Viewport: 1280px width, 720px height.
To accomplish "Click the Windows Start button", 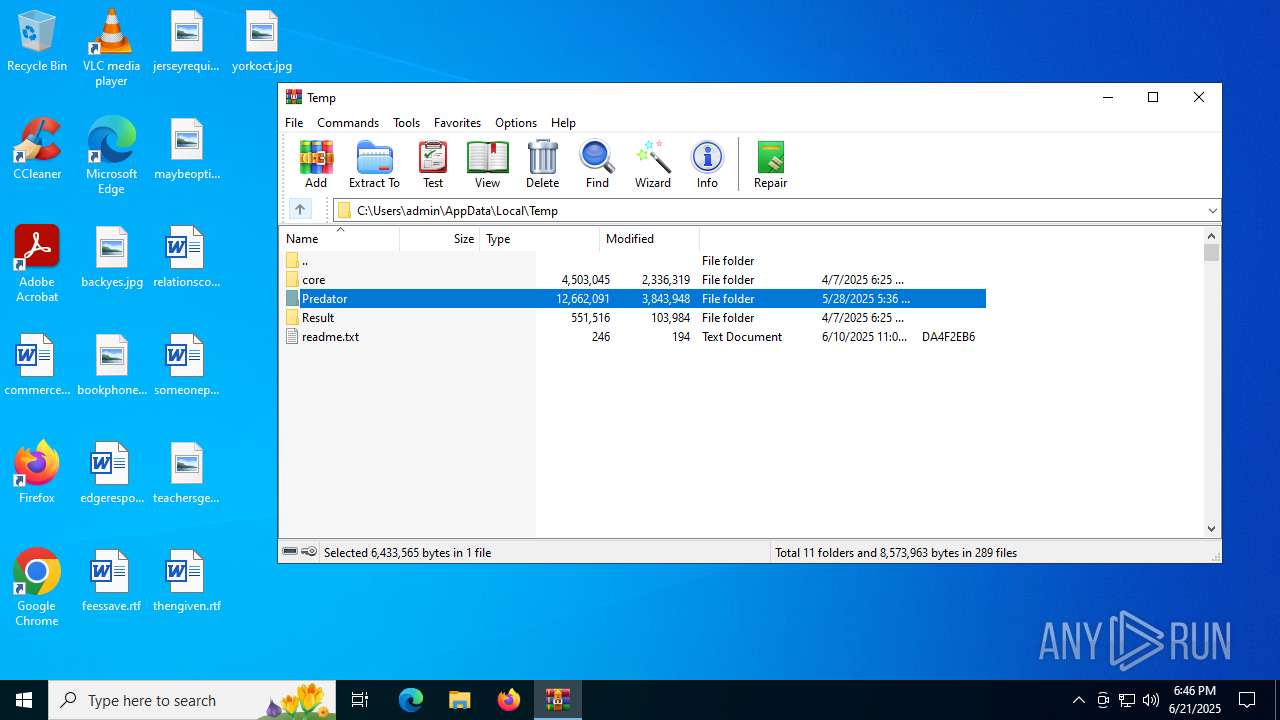I will click(24, 700).
